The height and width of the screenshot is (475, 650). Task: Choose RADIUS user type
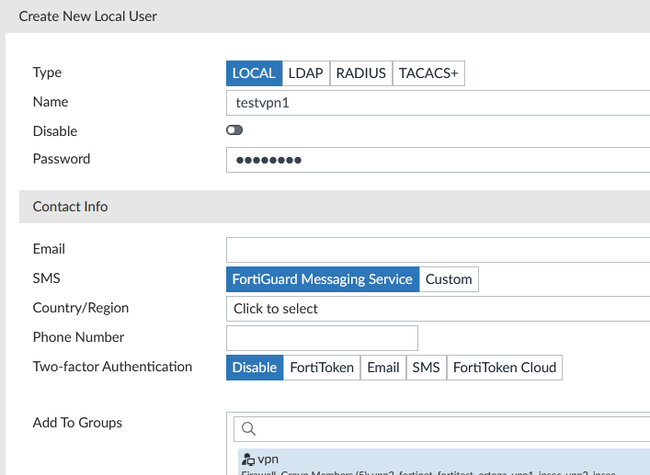[361, 73]
